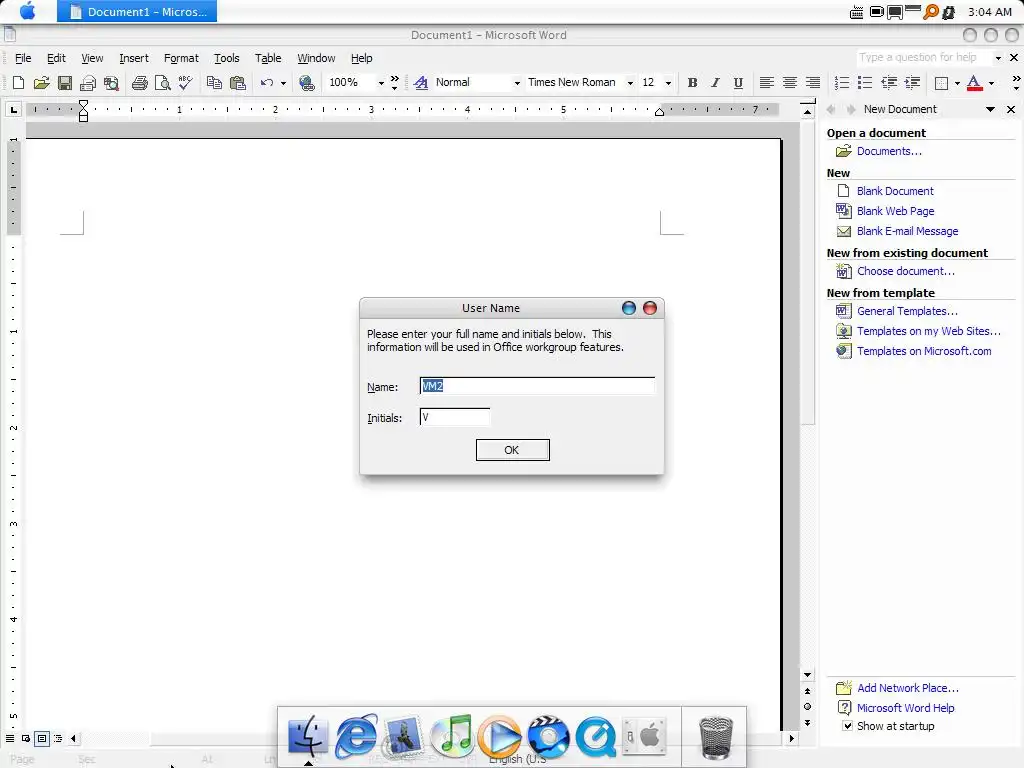Switch to Normal view button

coord(10,739)
